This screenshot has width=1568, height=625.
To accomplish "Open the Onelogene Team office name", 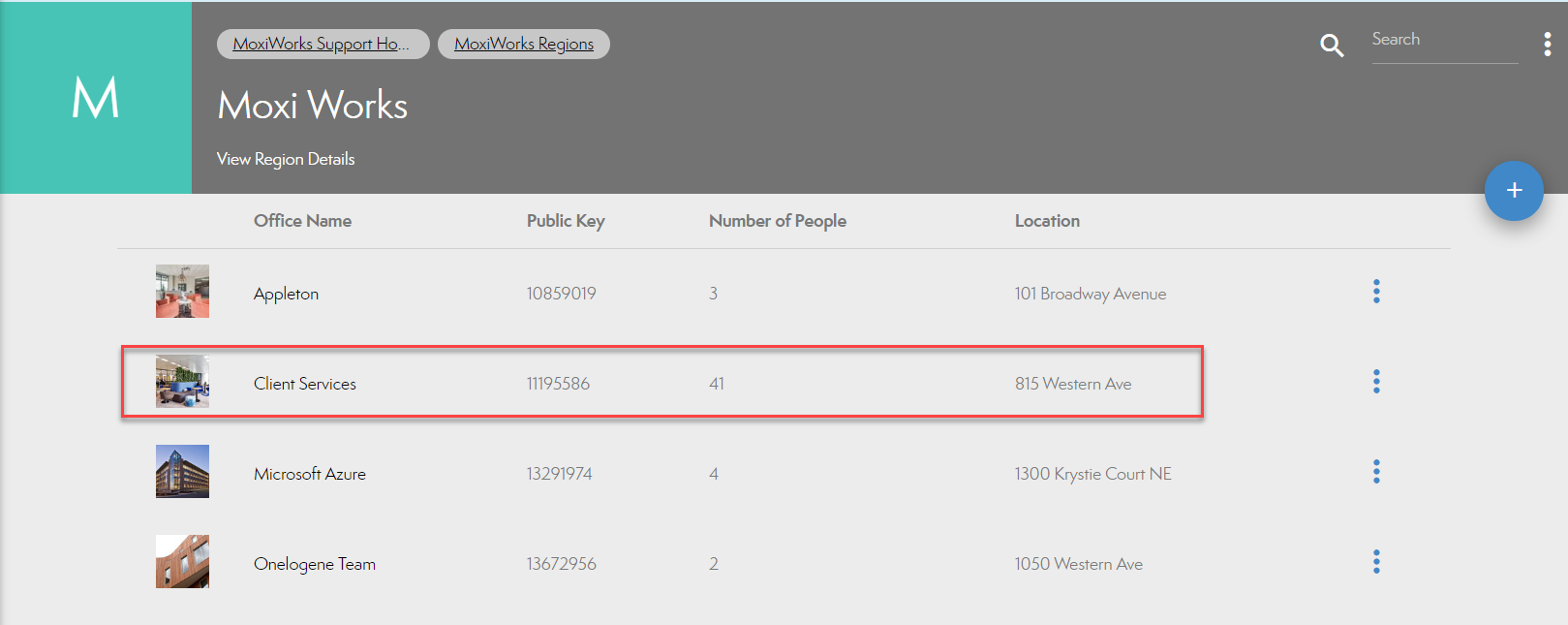I will 315,564.
